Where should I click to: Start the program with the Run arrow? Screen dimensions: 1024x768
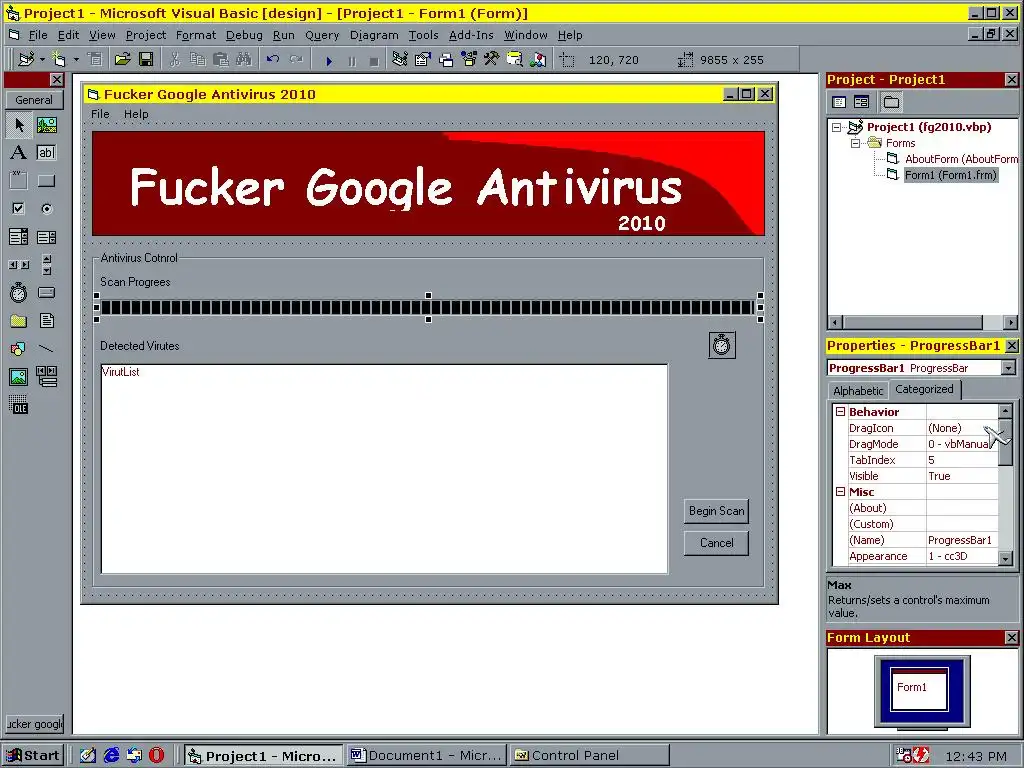(x=329, y=61)
